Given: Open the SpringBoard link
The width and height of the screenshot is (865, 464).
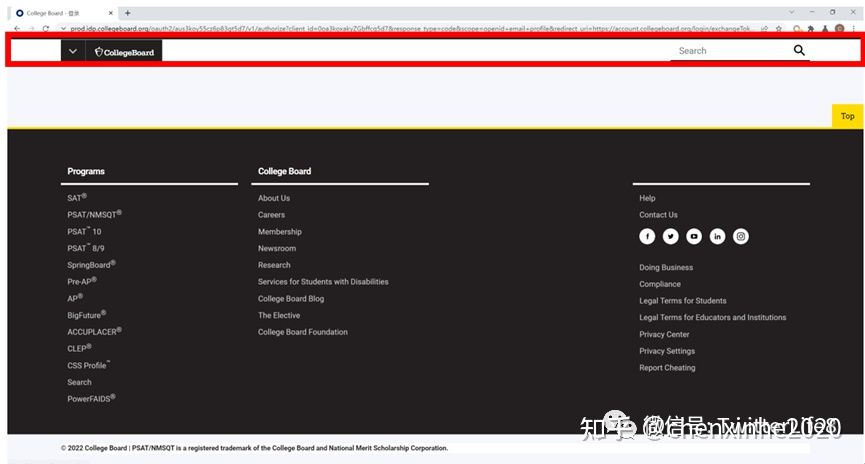Looking at the screenshot, I should click(91, 264).
